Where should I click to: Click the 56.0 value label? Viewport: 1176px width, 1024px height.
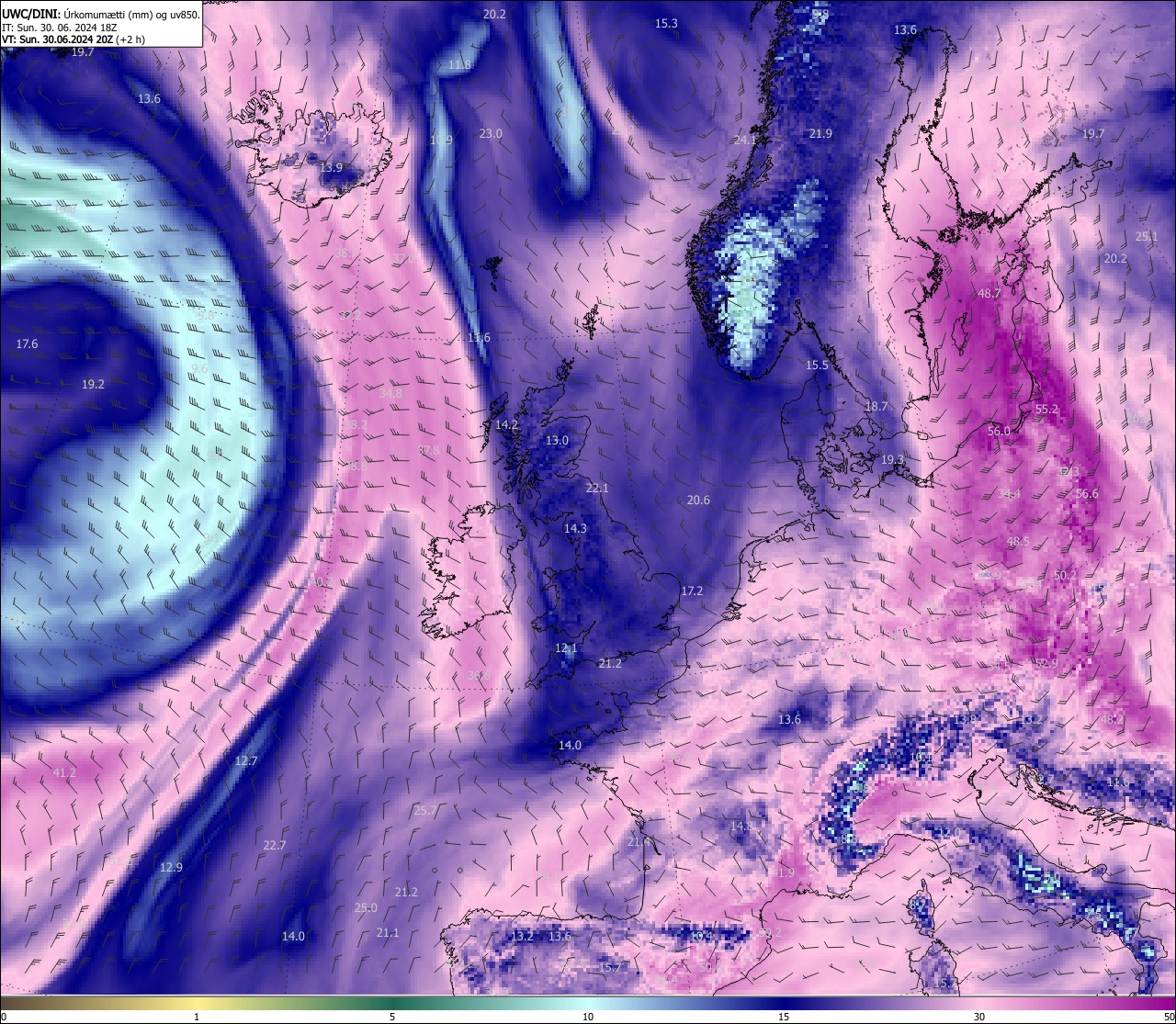point(999,431)
